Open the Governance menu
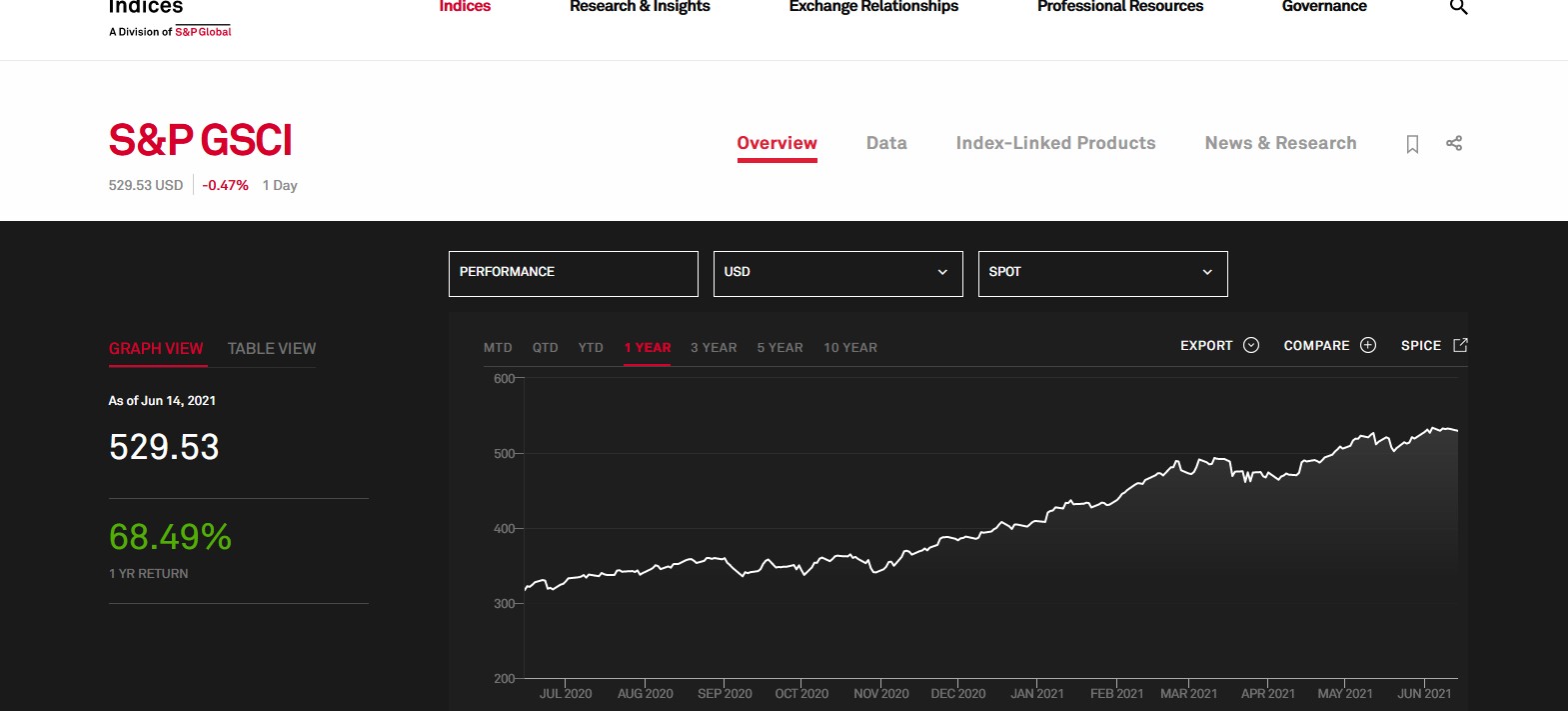The image size is (1568, 711). click(1323, 7)
